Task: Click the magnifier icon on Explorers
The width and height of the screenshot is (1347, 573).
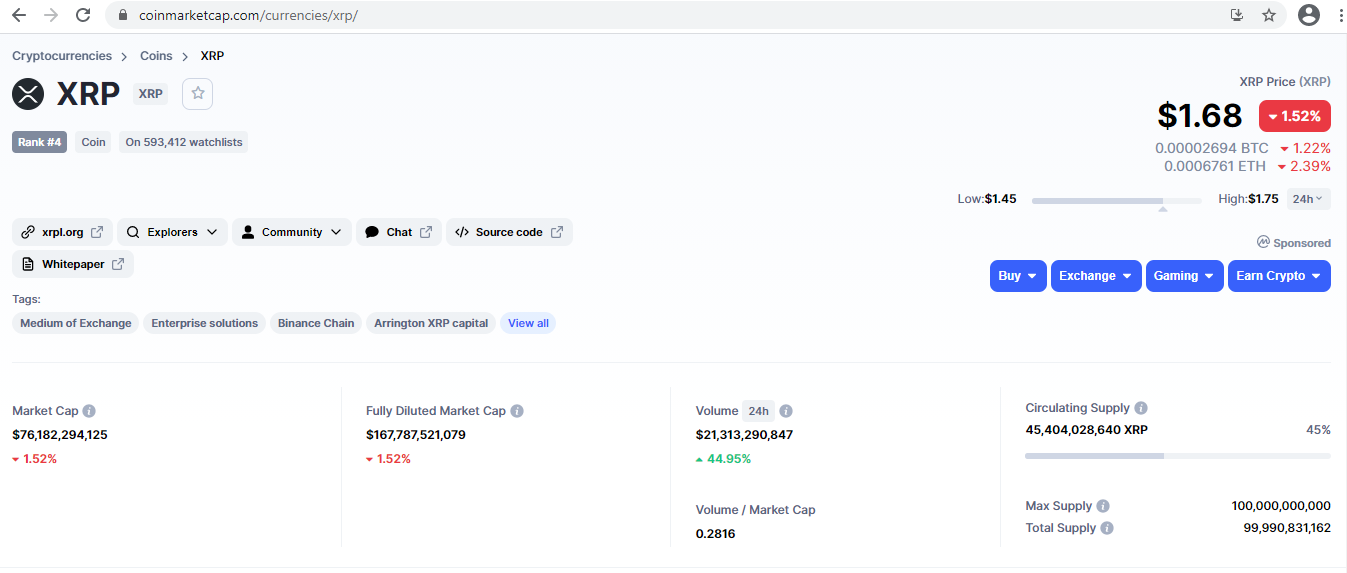Action: (x=133, y=232)
